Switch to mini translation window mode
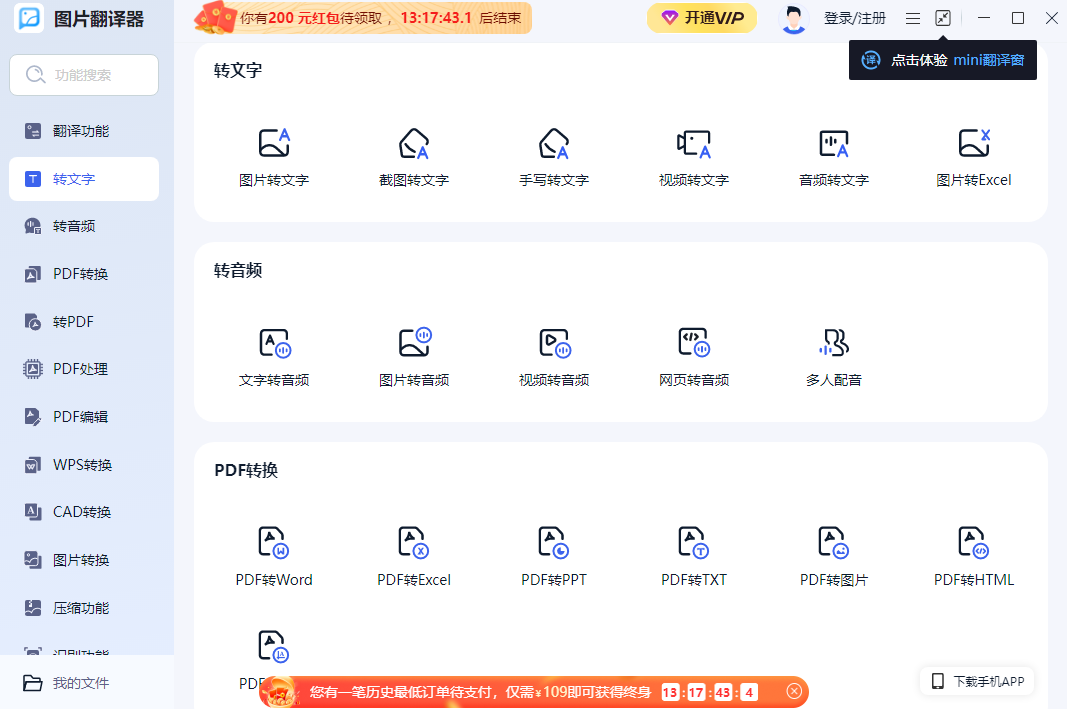Image resolution: width=1067 pixels, height=709 pixels. click(943, 18)
